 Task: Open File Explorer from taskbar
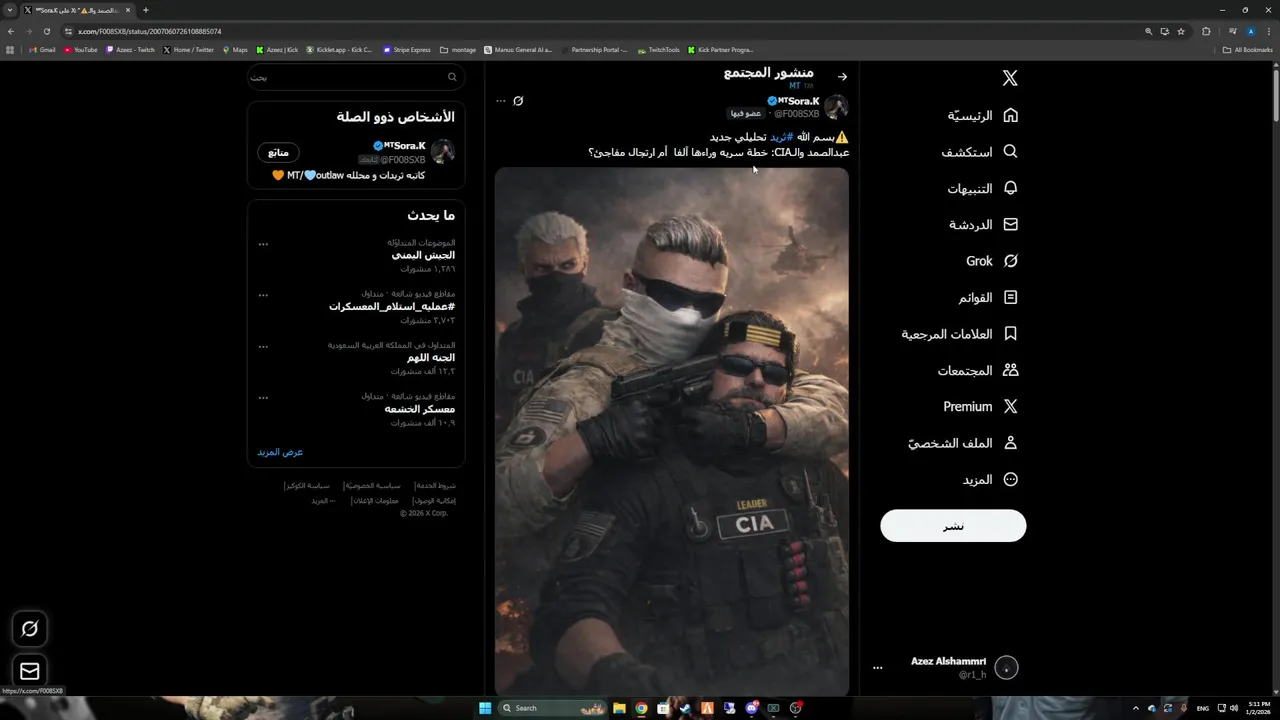(x=619, y=708)
